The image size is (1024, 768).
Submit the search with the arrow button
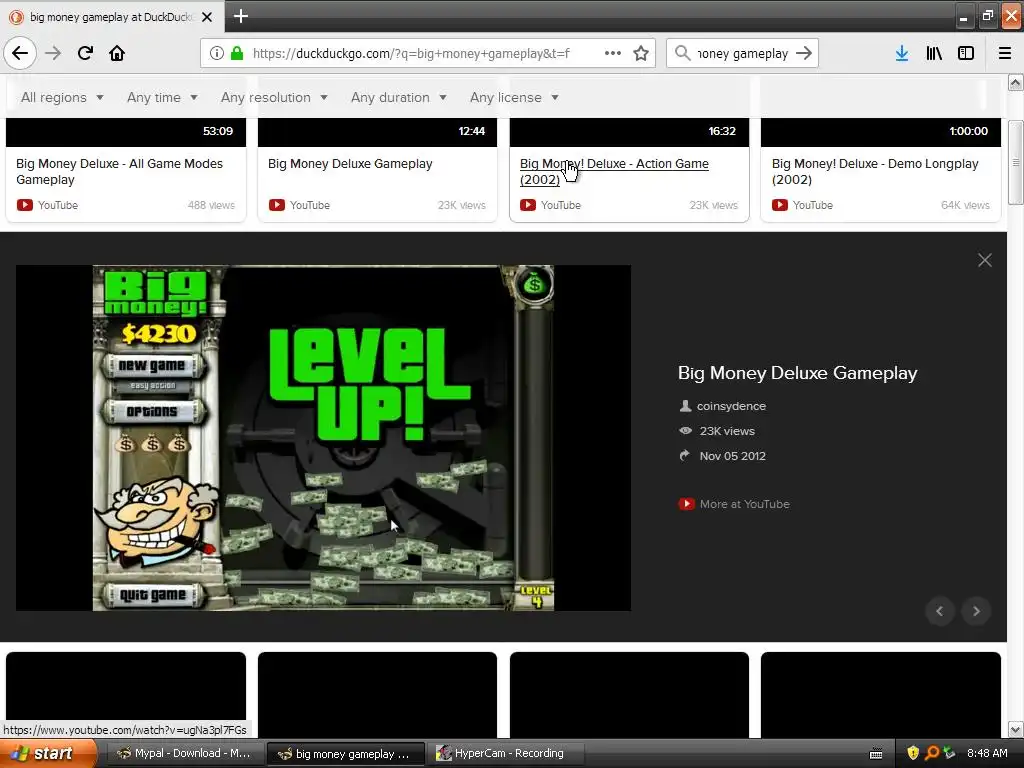[804, 53]
